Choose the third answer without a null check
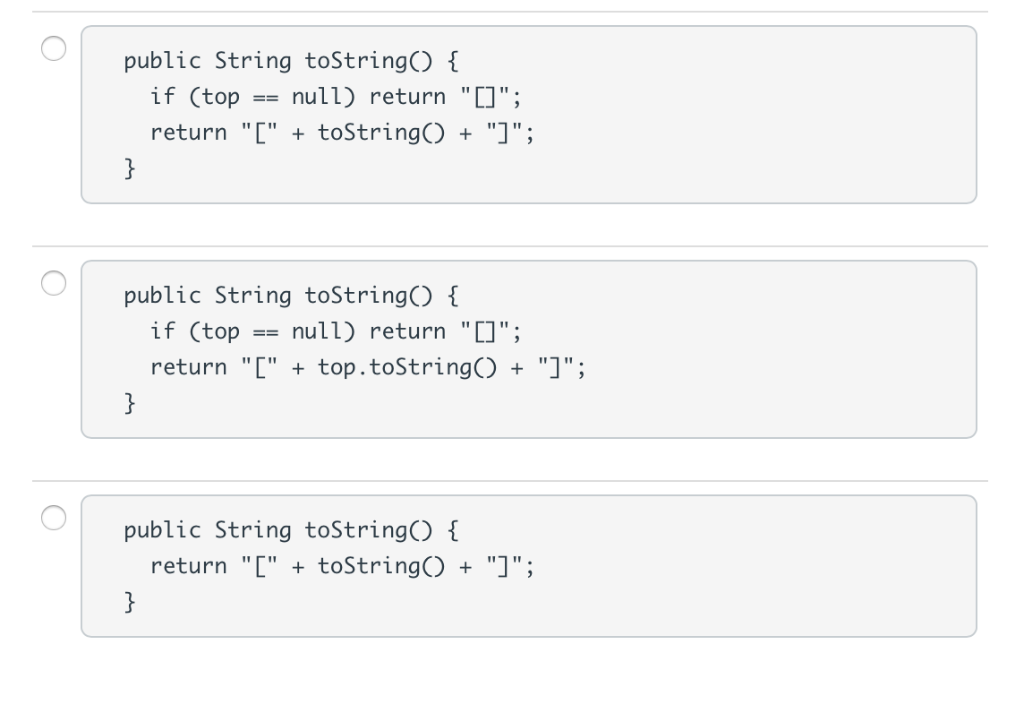The height and width of the screenshot is (713, 1024). 53,519
